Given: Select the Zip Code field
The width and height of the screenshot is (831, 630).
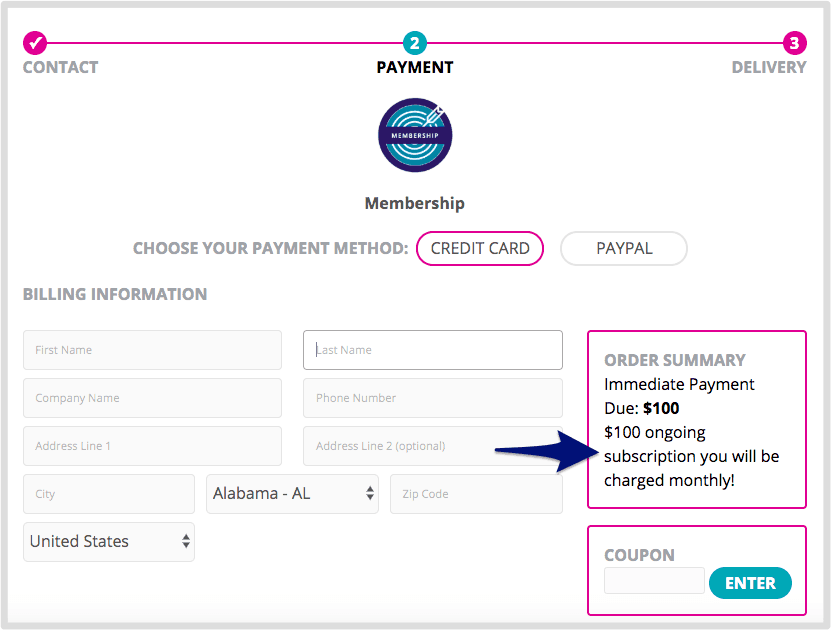Looking at the screenshot, I should (x=476, y=493).
